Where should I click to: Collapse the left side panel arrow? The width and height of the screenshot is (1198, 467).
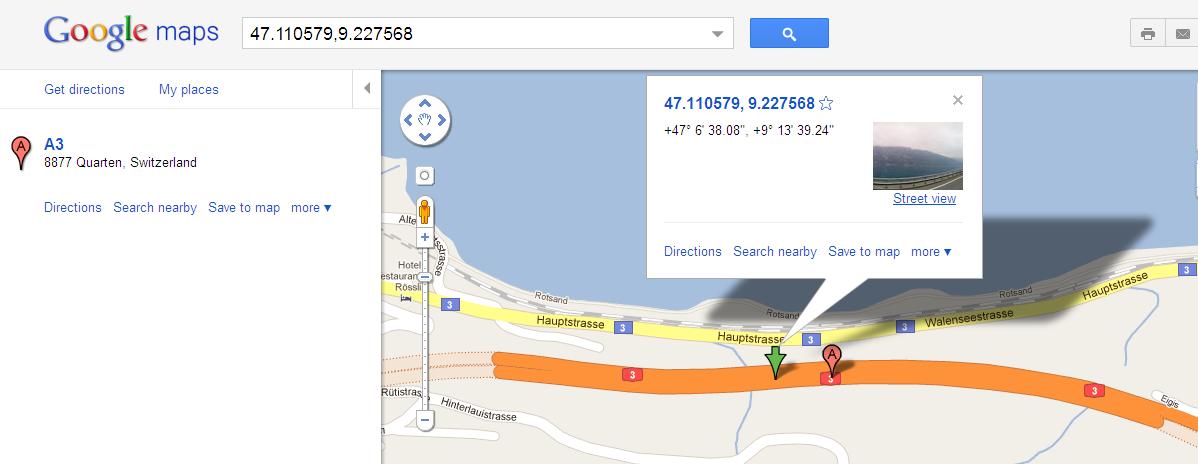tap(367, 89)
